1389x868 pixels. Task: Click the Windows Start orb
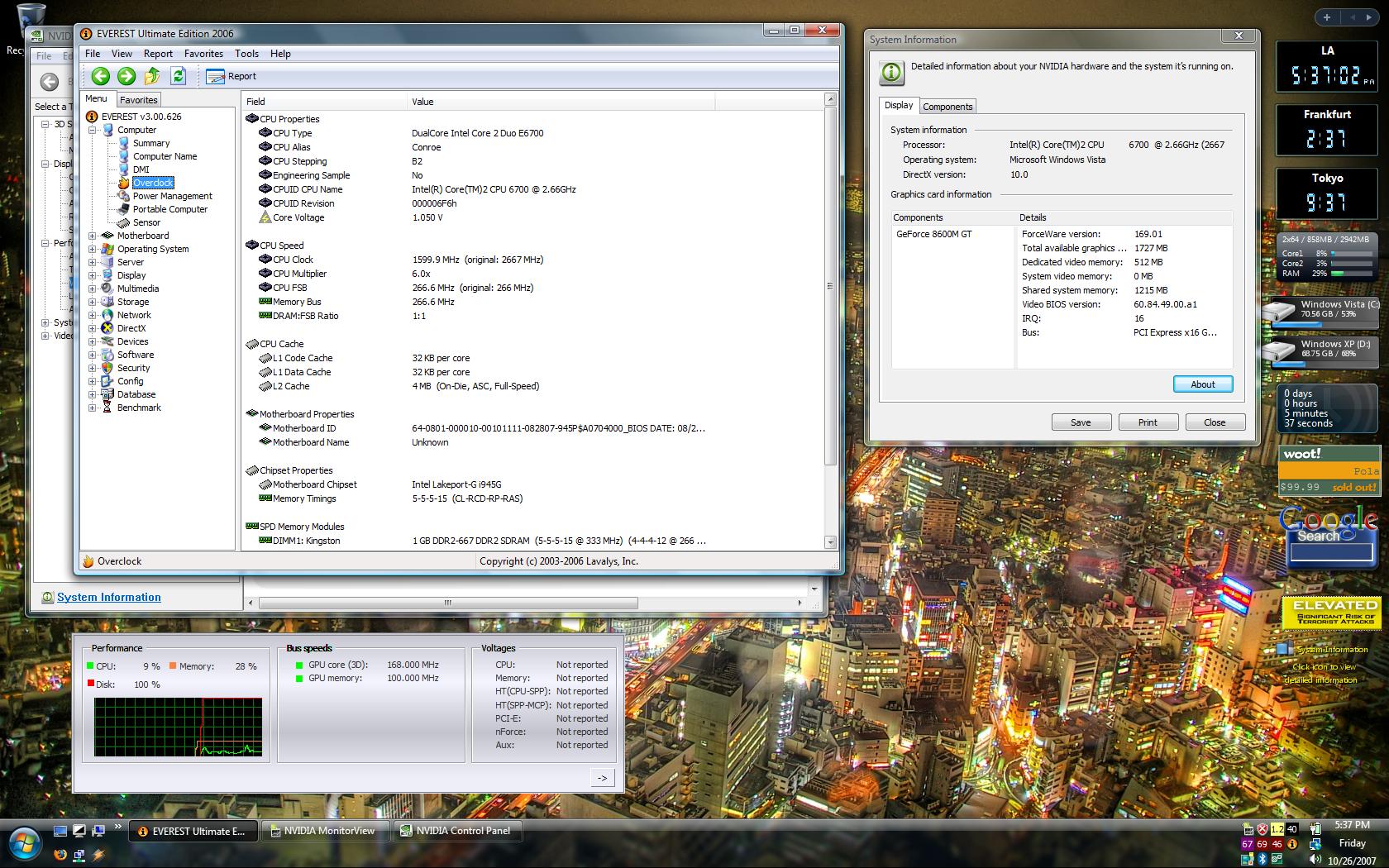[26, 842]
